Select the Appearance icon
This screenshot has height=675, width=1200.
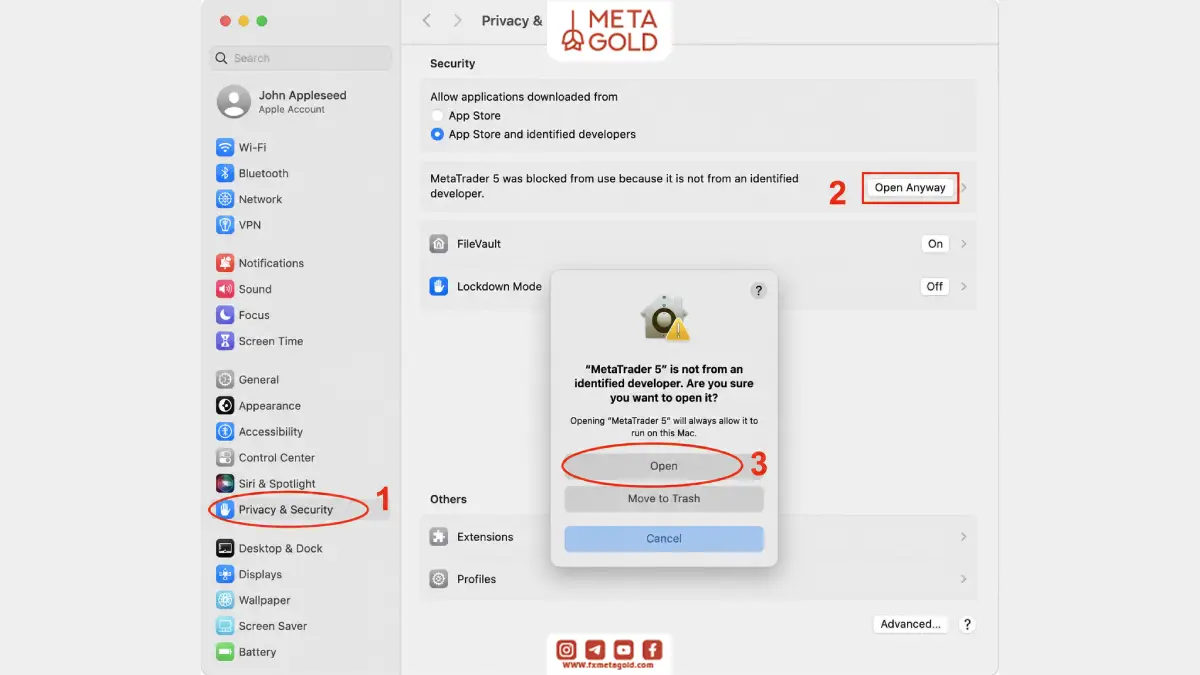coord(225,406)
